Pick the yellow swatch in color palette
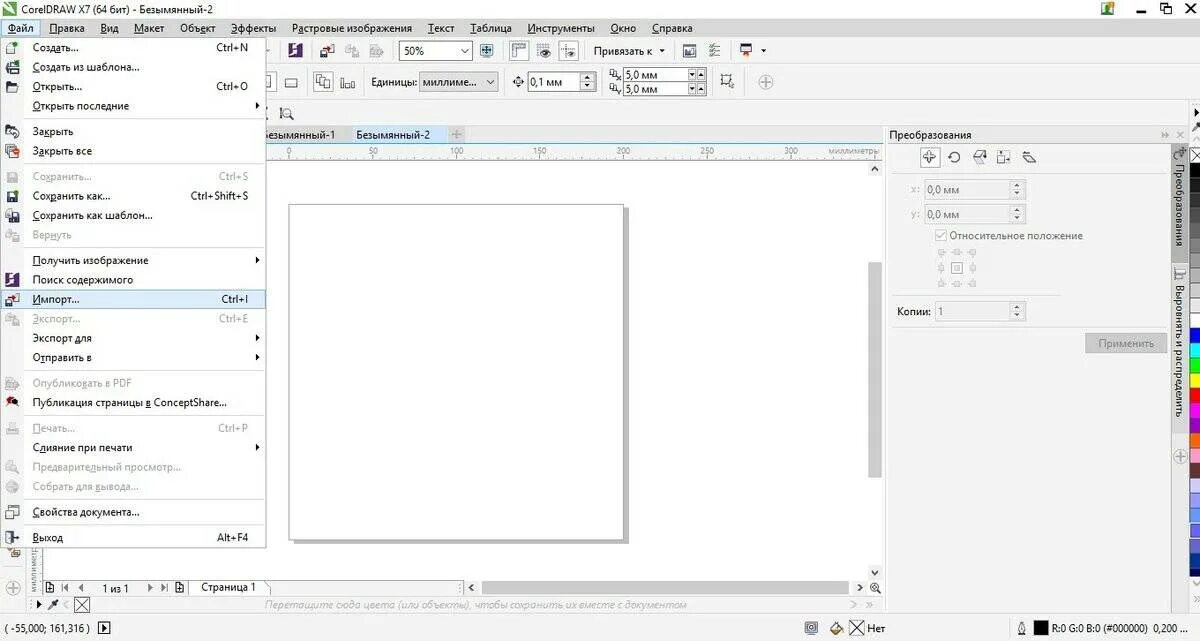 click(1194, 381)
